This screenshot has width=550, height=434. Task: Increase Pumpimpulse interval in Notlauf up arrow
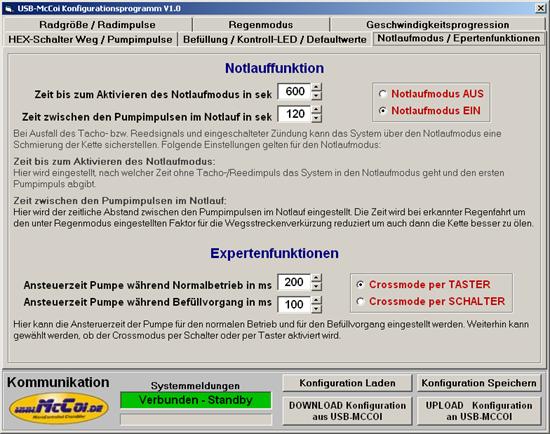pyautogui.click(x=316, y=110)
